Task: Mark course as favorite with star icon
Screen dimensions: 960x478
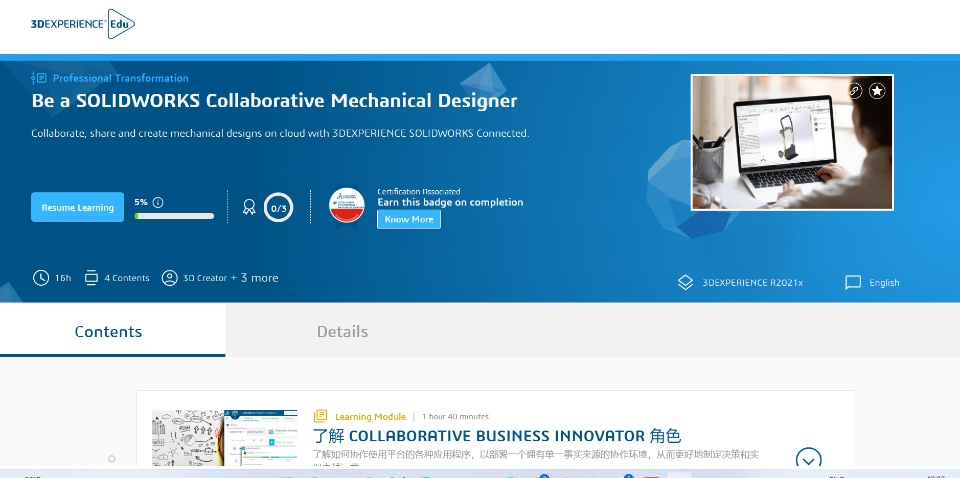Action: click(x=877, y=91)
